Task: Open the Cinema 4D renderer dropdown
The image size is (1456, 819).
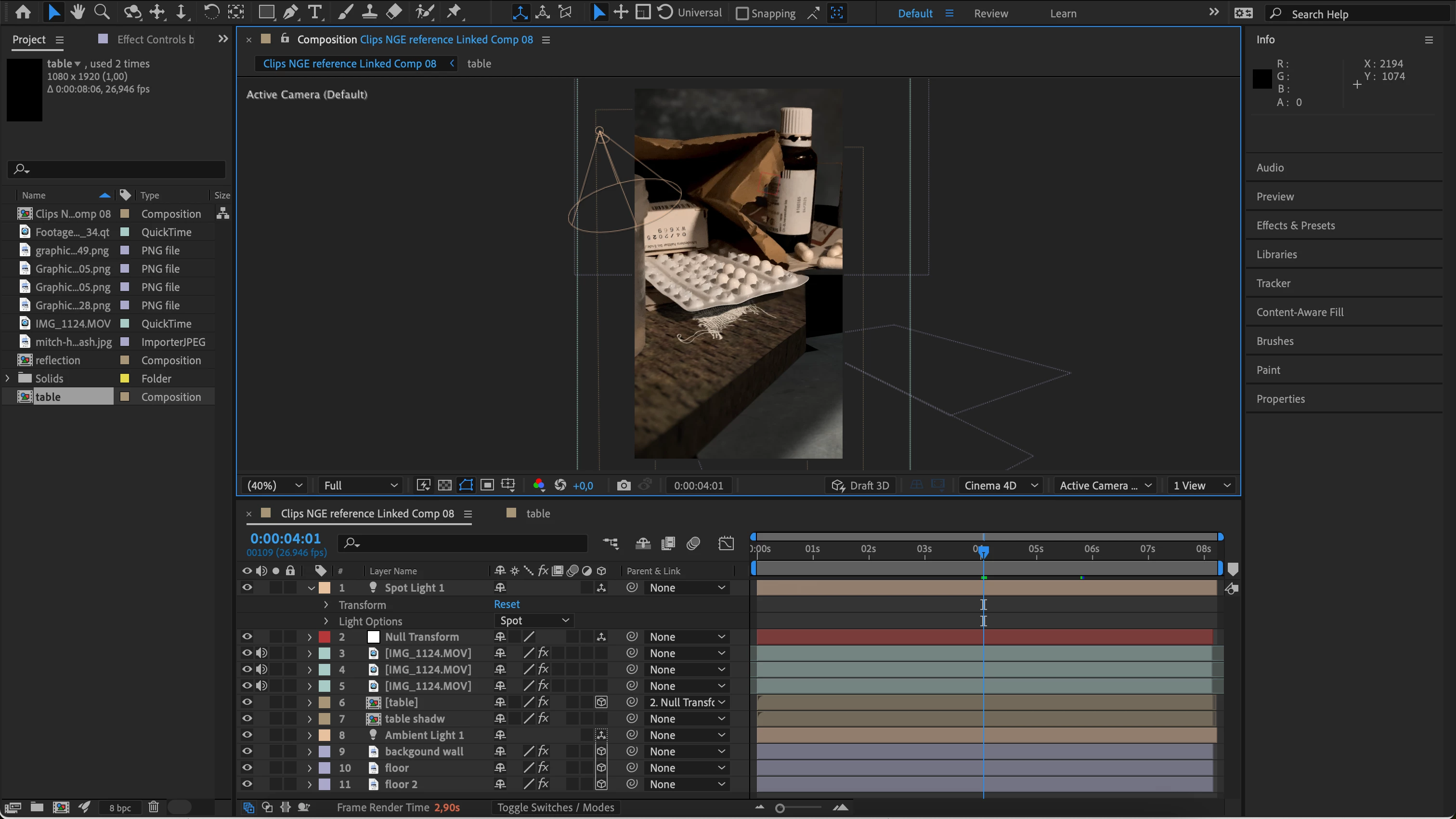Action: point(1001,485)
